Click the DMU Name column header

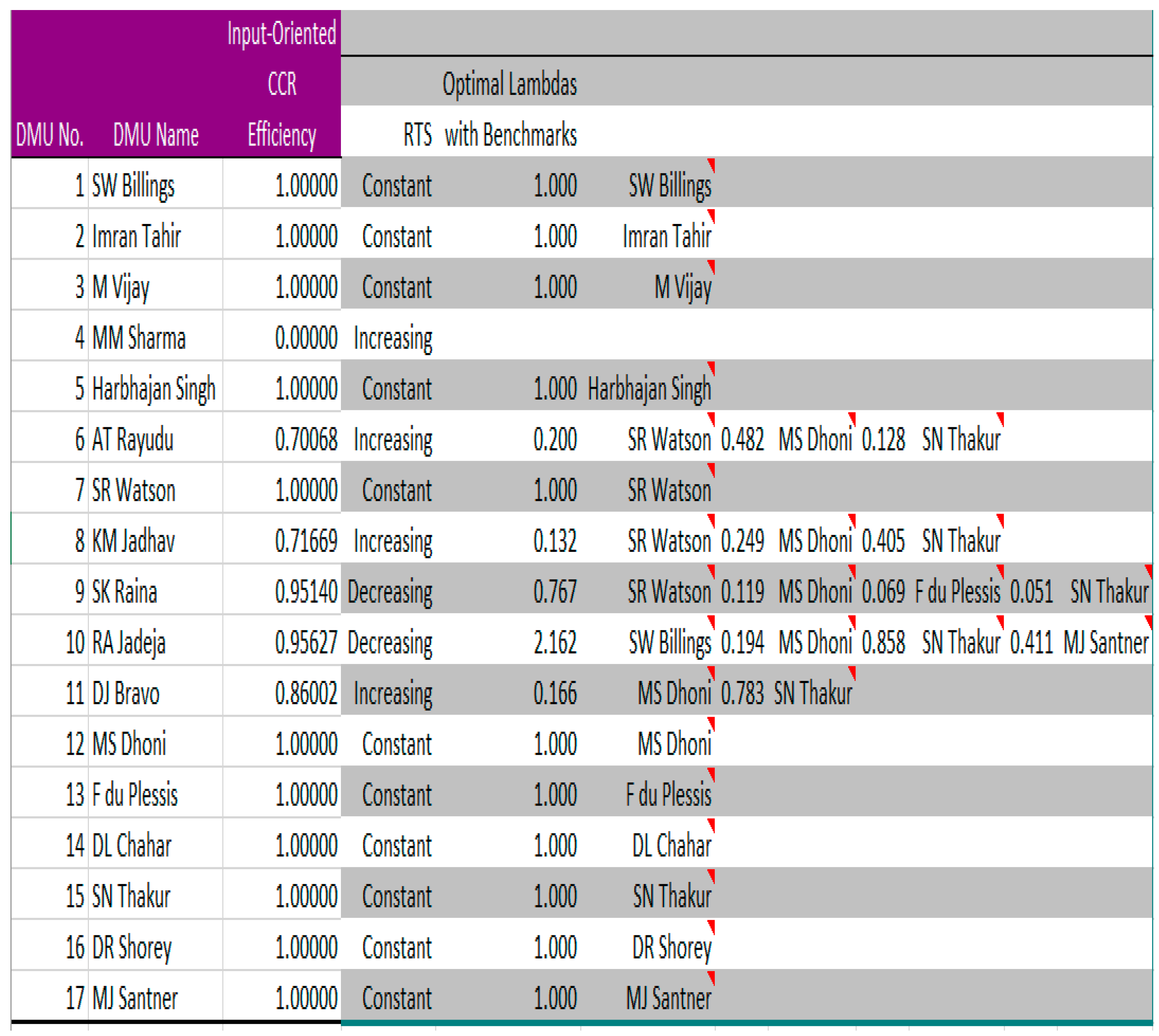point(156,135)
